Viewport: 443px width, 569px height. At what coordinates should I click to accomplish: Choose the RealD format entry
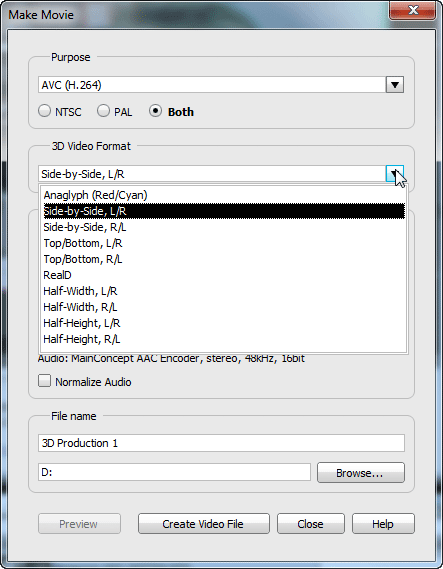pyautogui.click(x=224, y=275)
